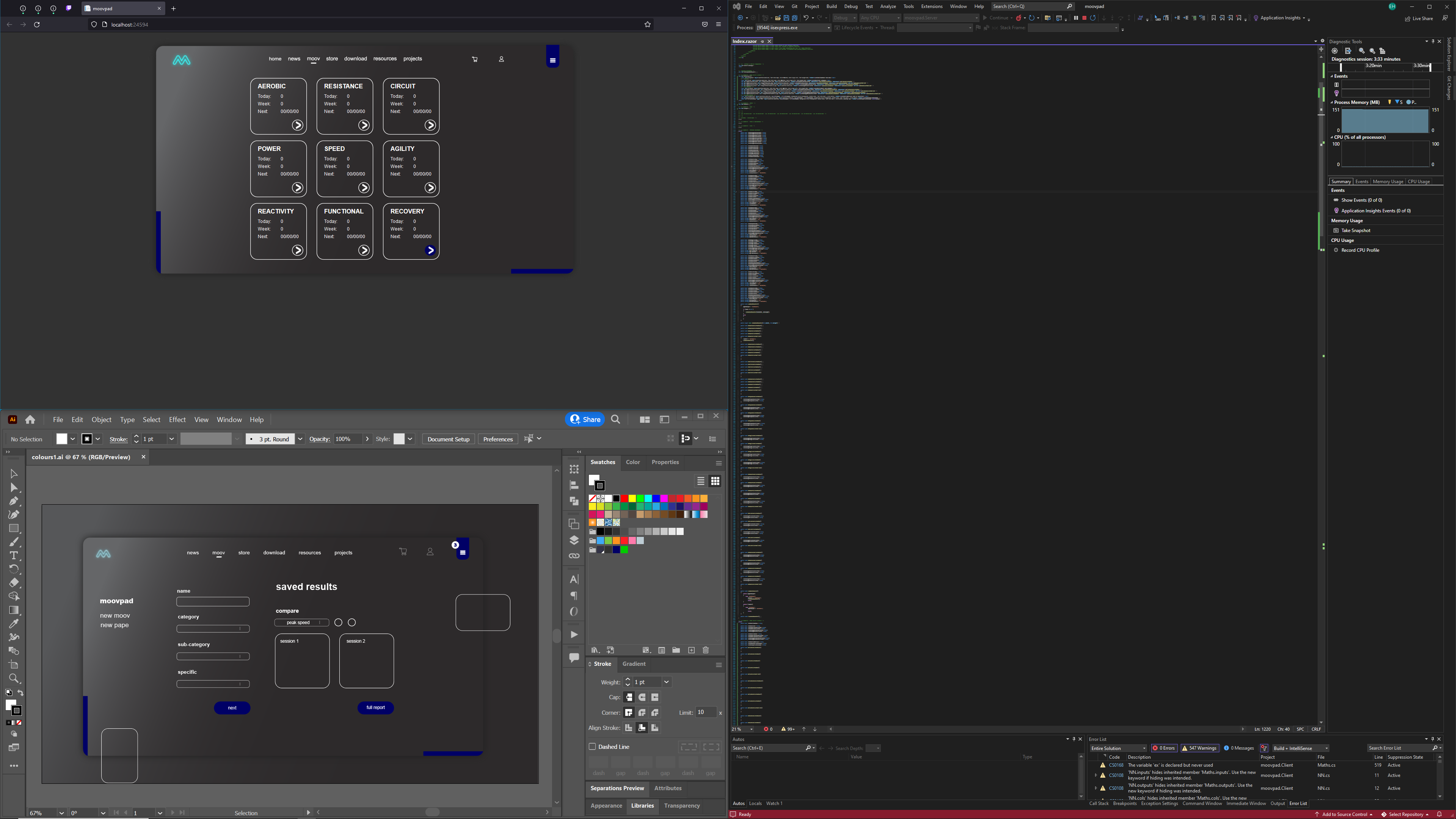Select the Paintbrush tool in Illustrator
The image size is (1456, 819).
click(x=14, y=542)
